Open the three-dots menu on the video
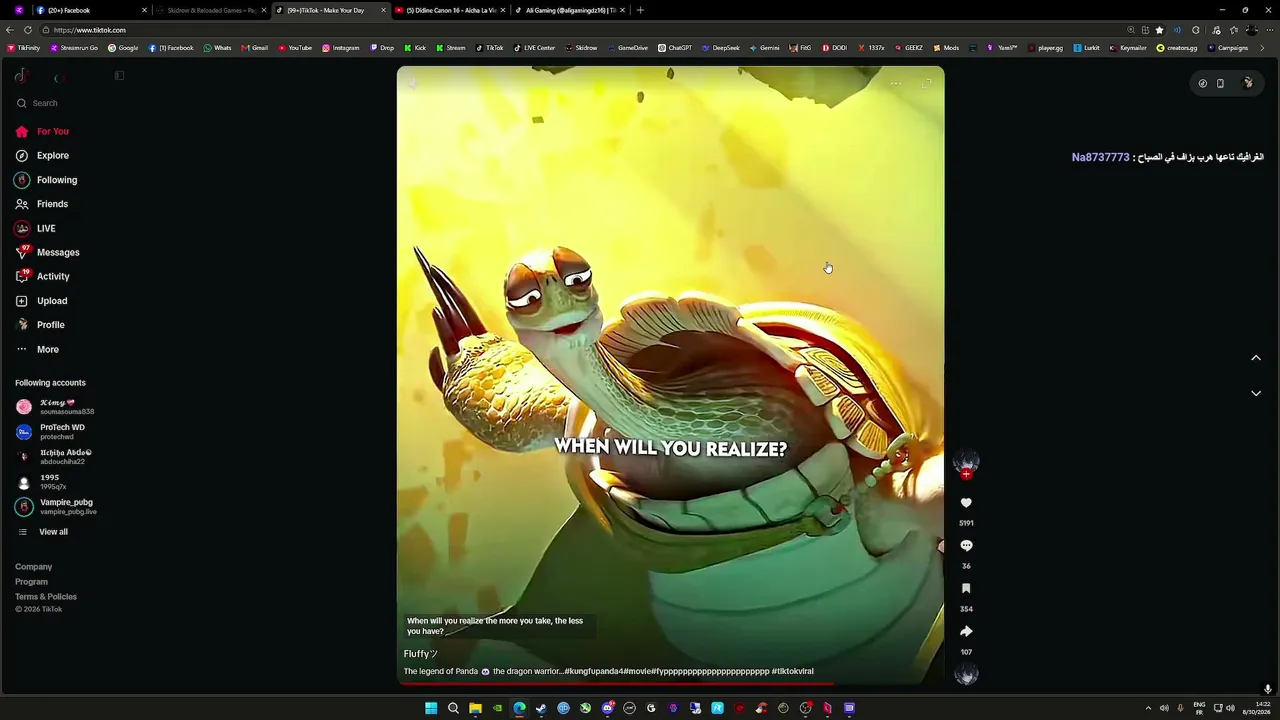 [x=896, y=83]
